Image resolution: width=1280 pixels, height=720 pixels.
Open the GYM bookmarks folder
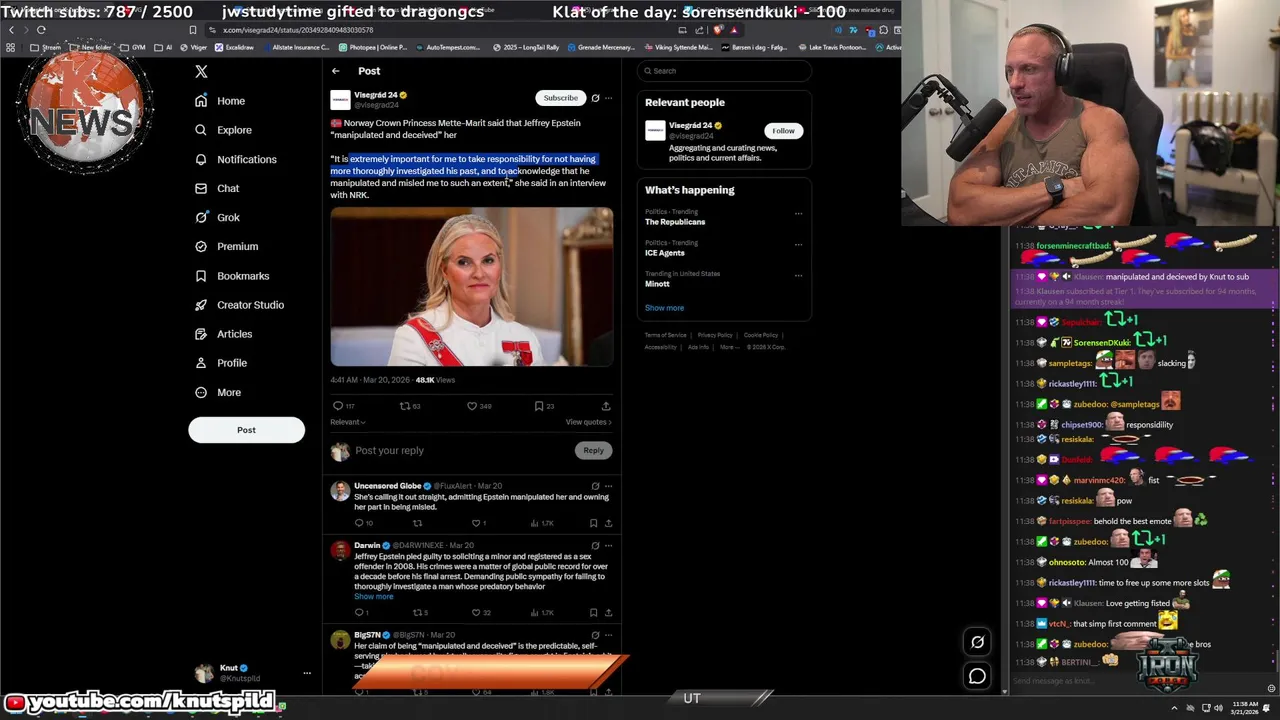coord(134,47)
